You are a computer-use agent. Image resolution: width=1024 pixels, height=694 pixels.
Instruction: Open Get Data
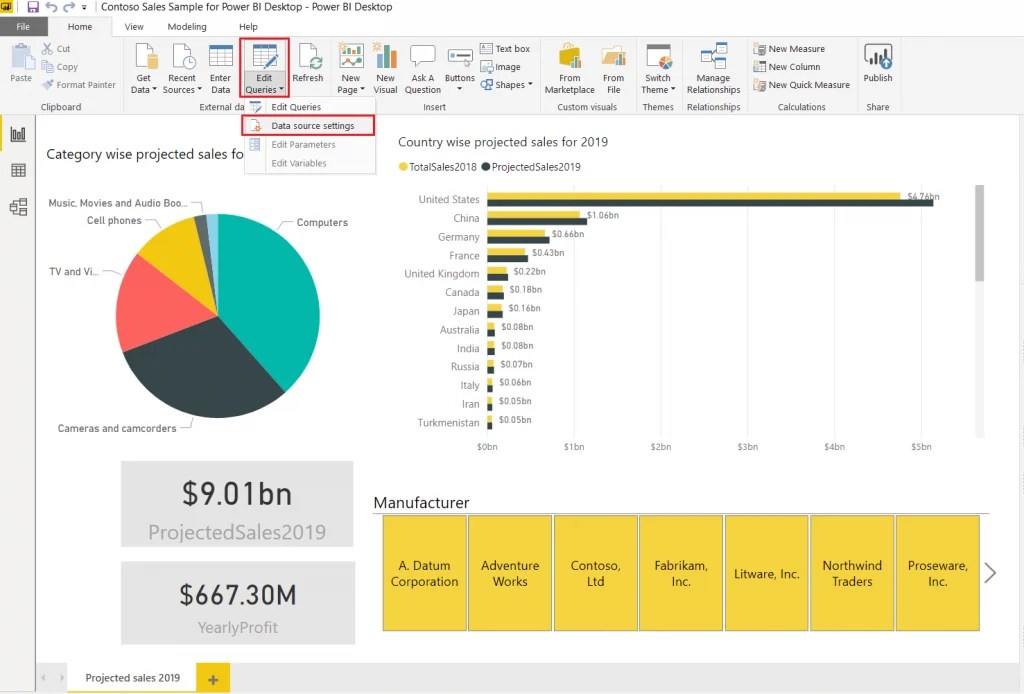click(x=143, y=67)
